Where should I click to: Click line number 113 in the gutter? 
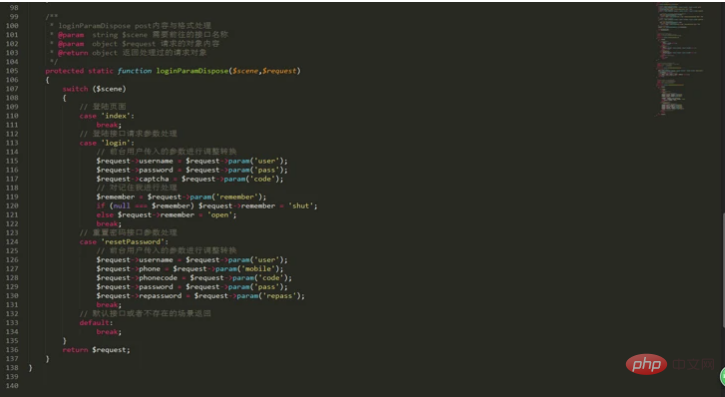[12, 143]
